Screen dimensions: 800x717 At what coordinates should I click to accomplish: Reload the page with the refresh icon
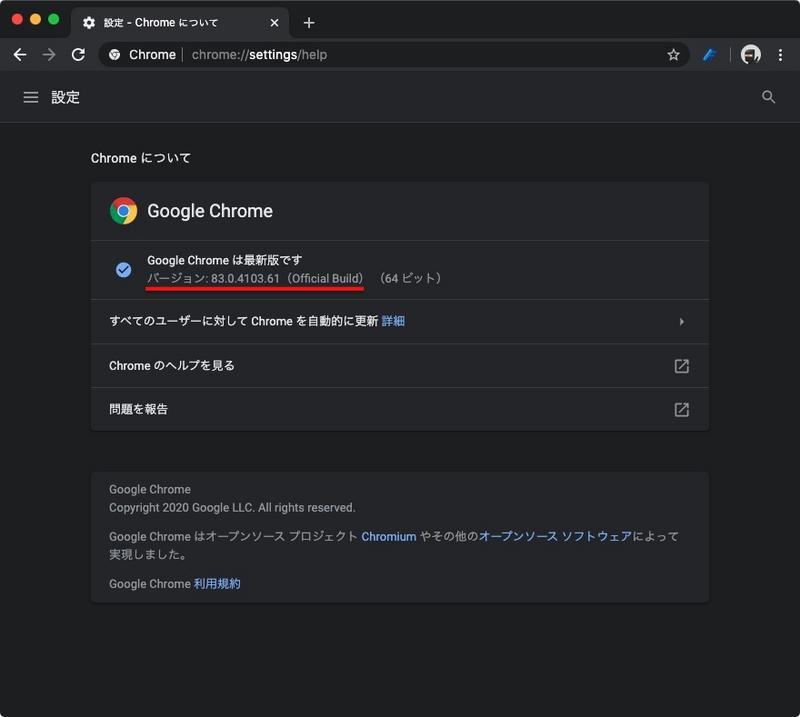[78, 55]
